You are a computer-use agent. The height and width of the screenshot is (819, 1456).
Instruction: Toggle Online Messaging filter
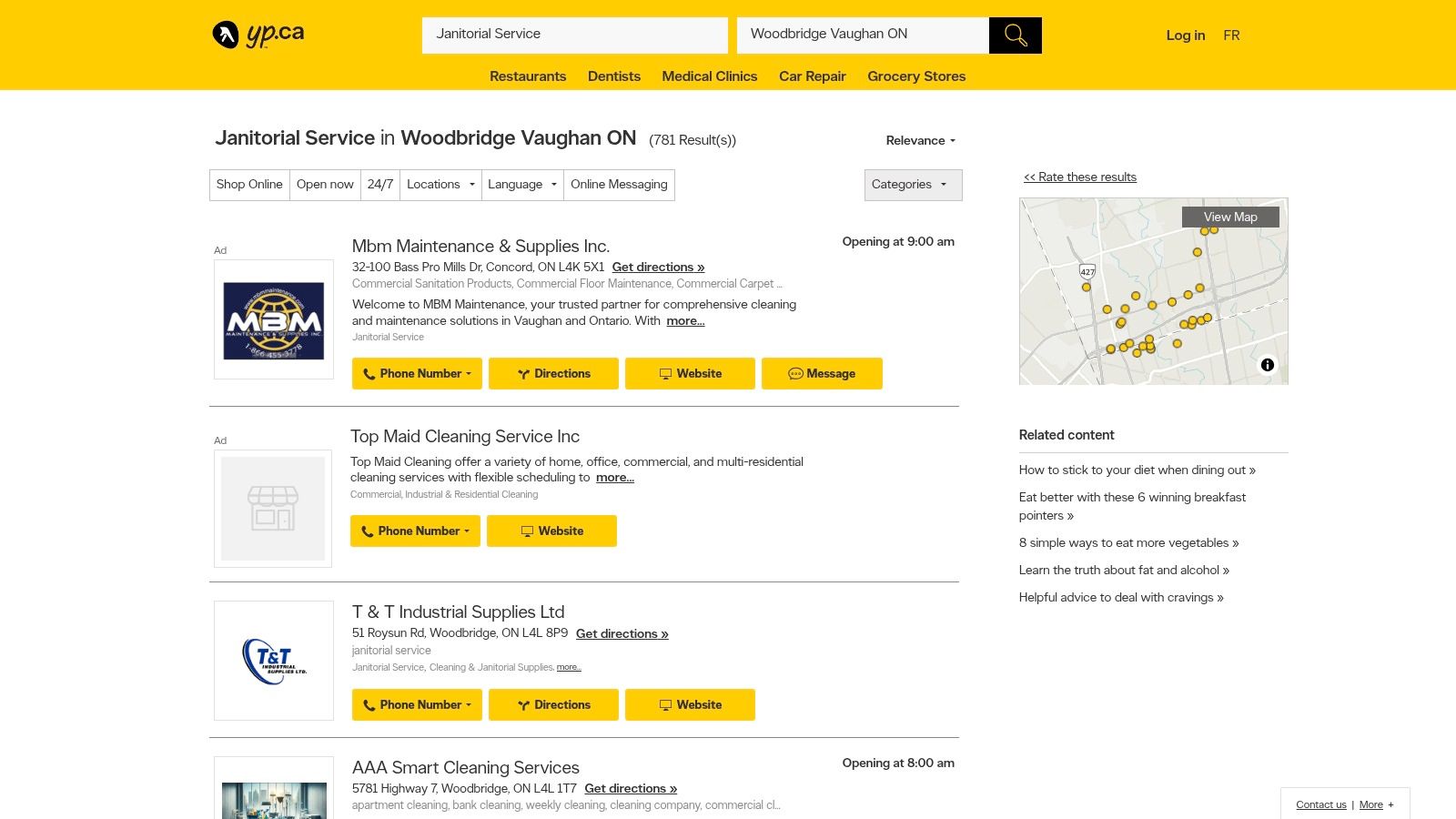pos(619,185)
